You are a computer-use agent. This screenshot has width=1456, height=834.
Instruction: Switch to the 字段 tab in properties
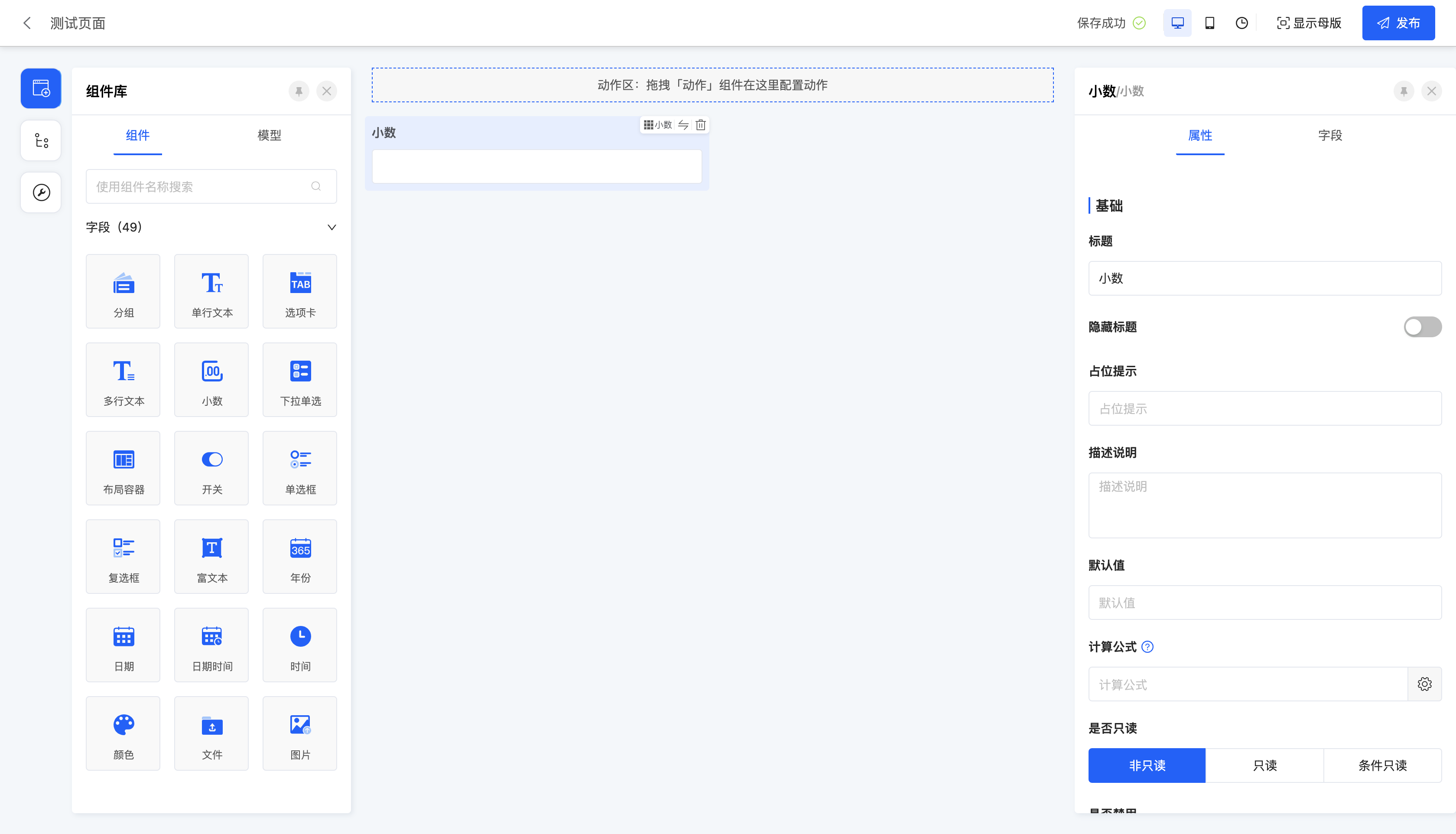click(x=1329, y=135)
